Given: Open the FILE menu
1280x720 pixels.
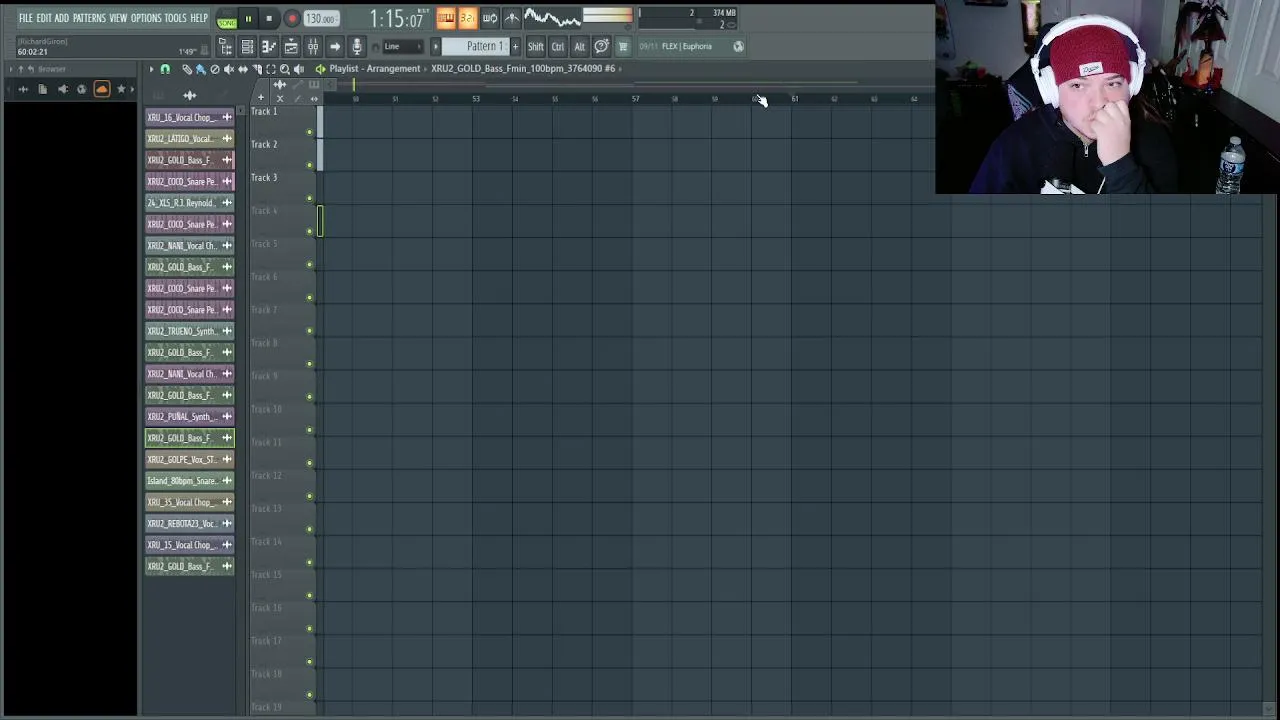Looking at the screenshot, I should pyautogui.click(x=26, y=18).
